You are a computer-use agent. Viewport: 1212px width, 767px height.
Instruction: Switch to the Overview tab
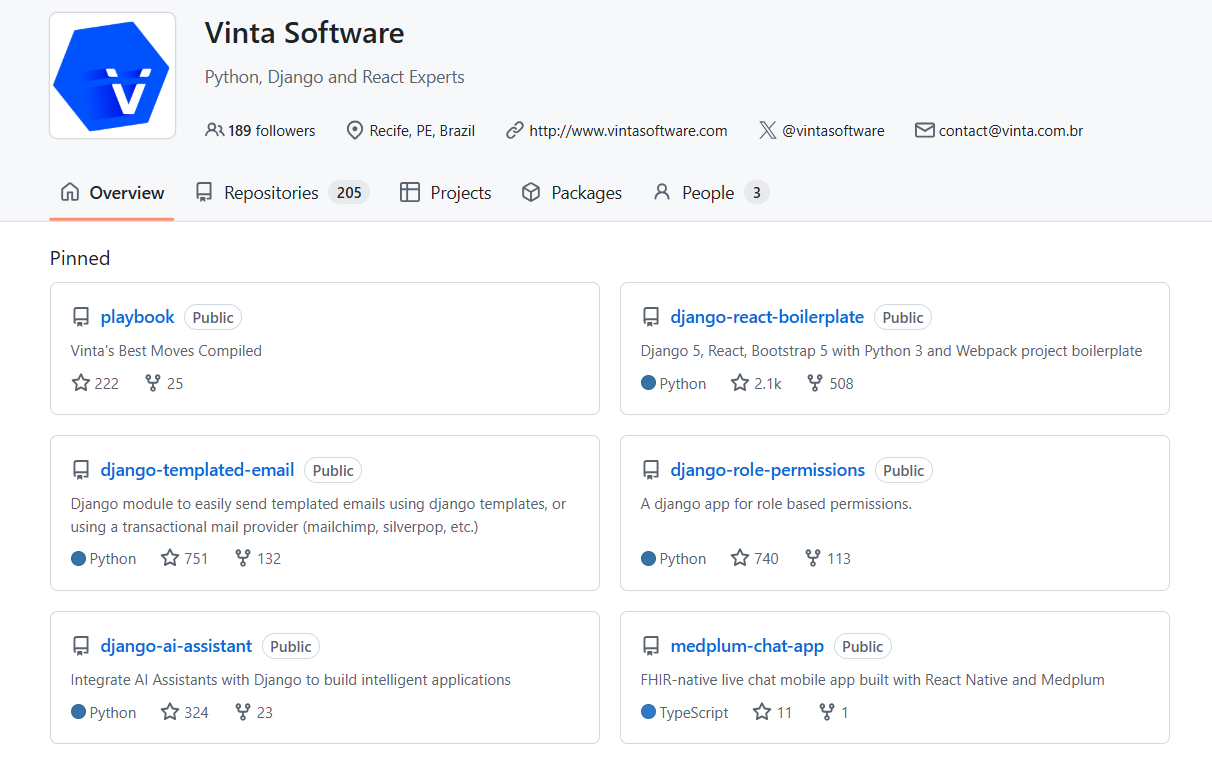click(x=112, y=193)
